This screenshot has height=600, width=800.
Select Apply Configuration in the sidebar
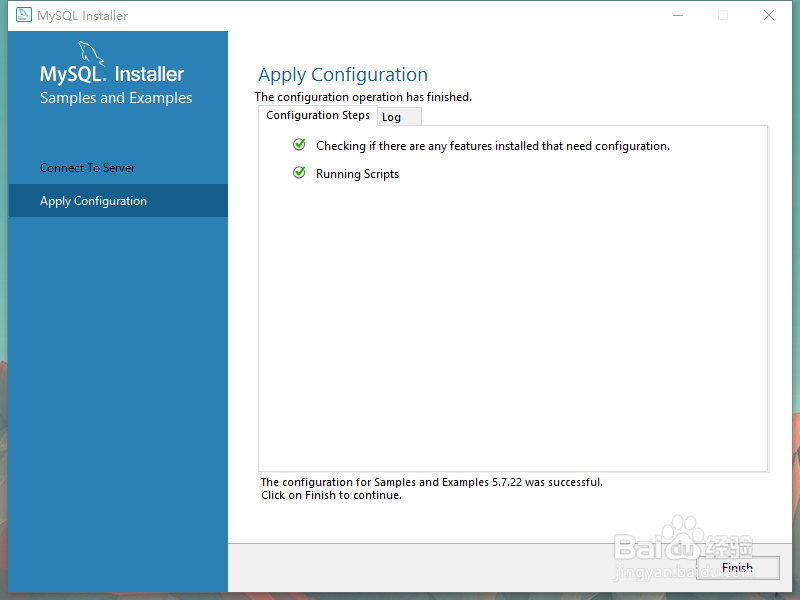(x=118, y=201)
